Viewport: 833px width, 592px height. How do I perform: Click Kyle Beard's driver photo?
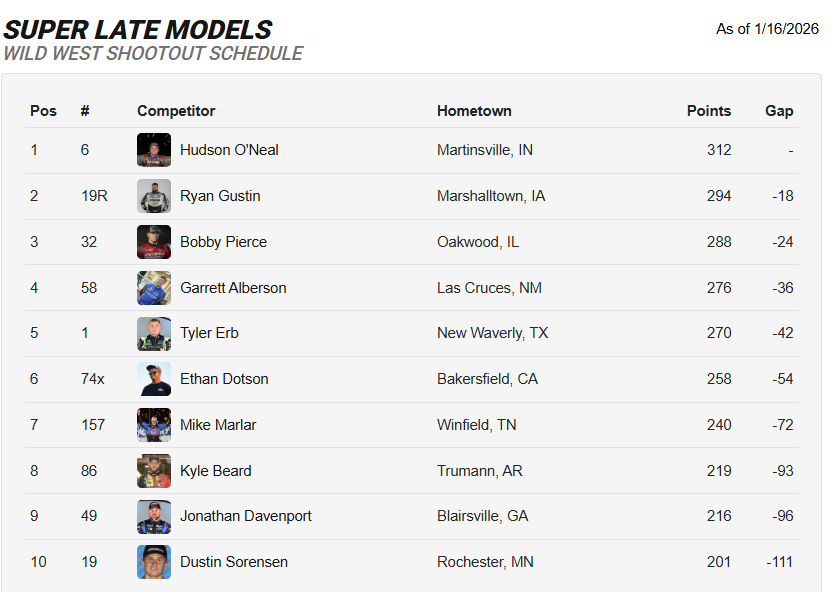click(154, 471)
